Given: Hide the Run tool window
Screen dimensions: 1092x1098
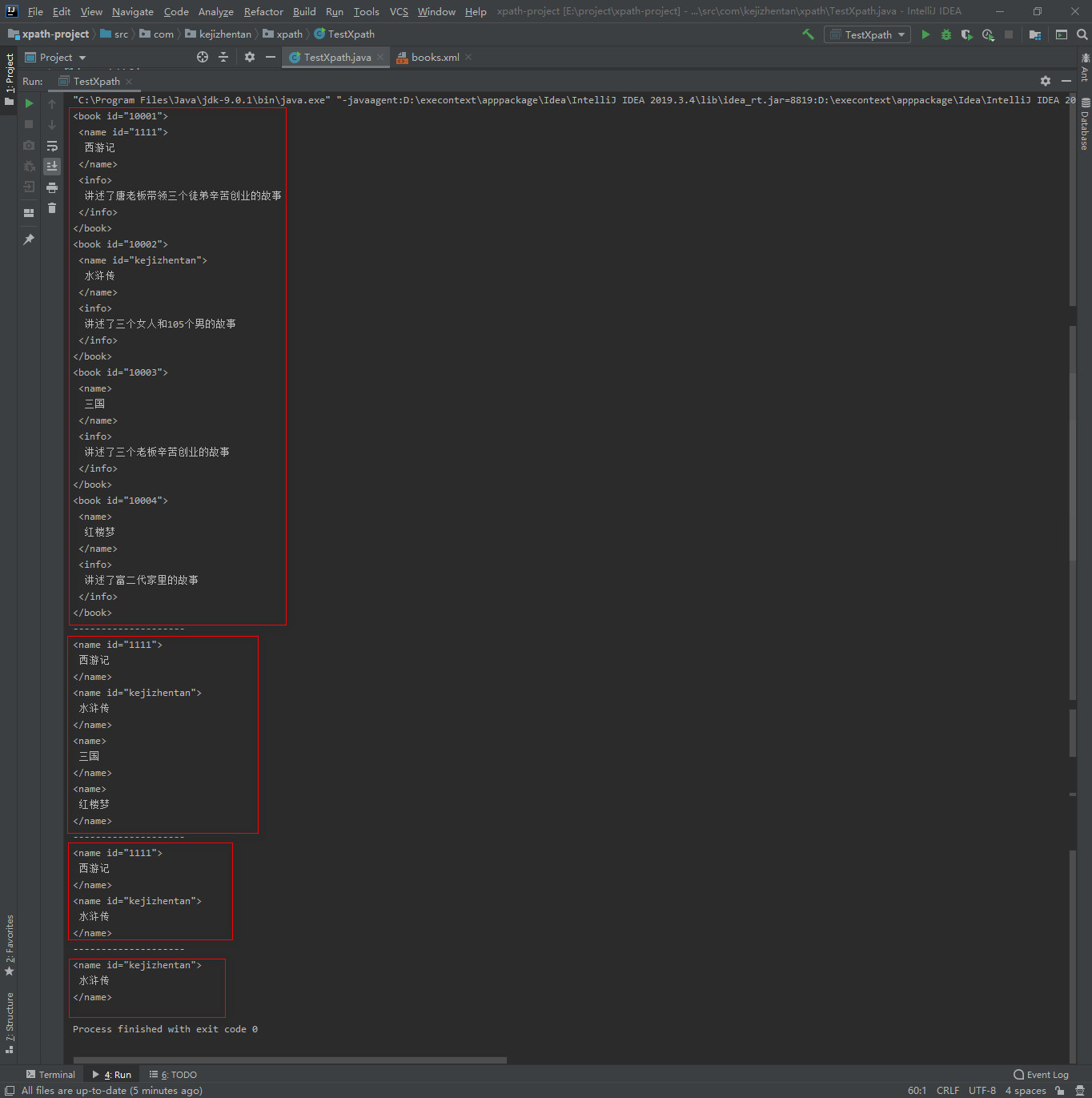Looking at the screenshot, I should click(1066, 81).
